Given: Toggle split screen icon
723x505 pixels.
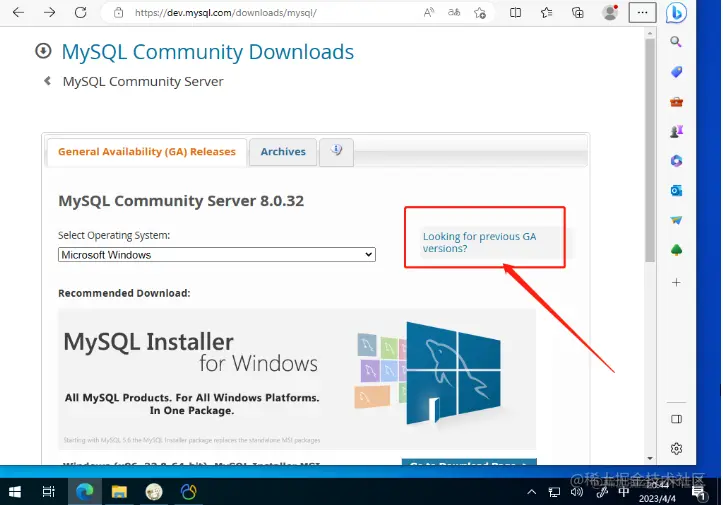Looking at the screenshot, I should click(x=516, y=12).
